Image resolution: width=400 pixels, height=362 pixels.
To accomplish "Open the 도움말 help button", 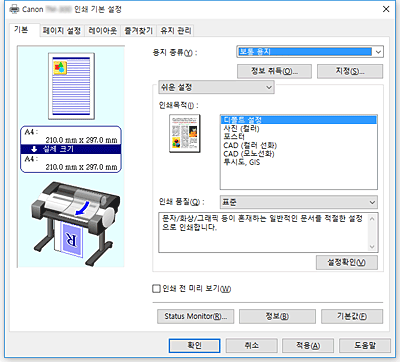I will click(x=365, y=346).
